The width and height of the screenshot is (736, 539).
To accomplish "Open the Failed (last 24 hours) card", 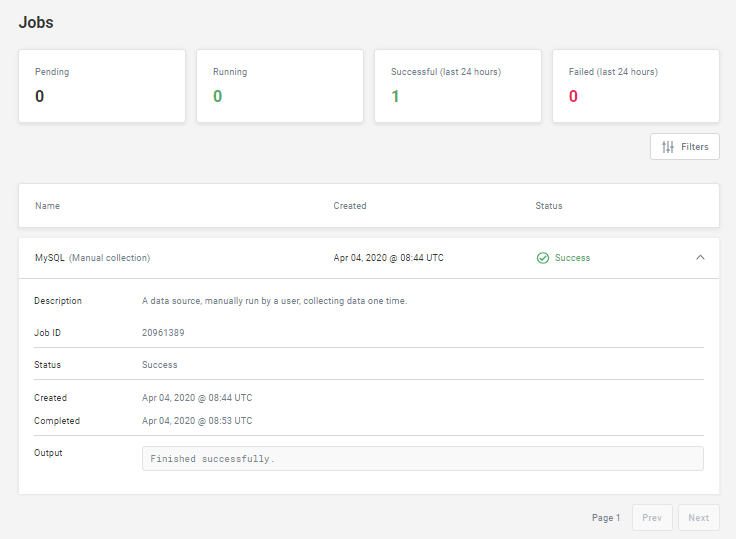I will point(636,86).
